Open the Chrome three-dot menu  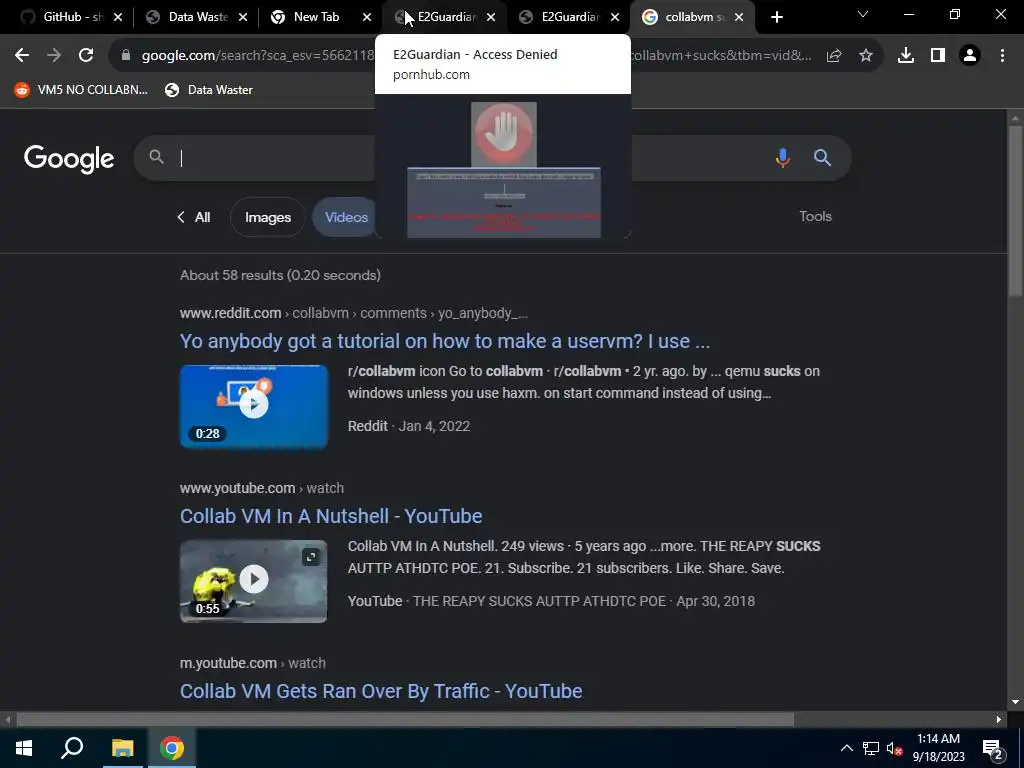[x=1002, y=56]
